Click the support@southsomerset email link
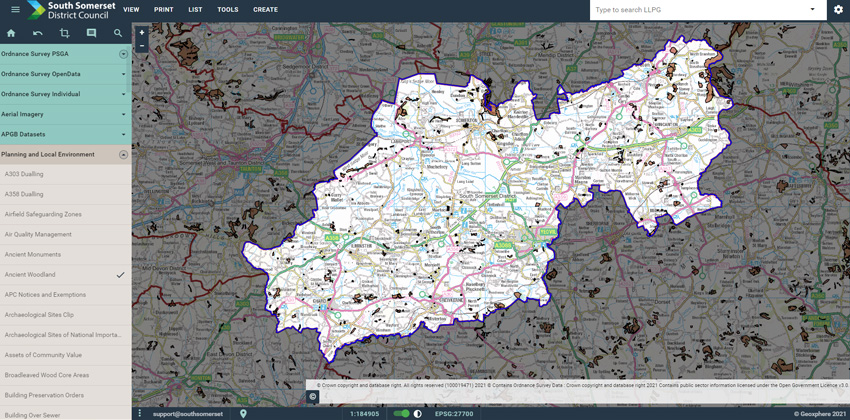The height and width of the screenshot is (420, 850). [188, 413]
